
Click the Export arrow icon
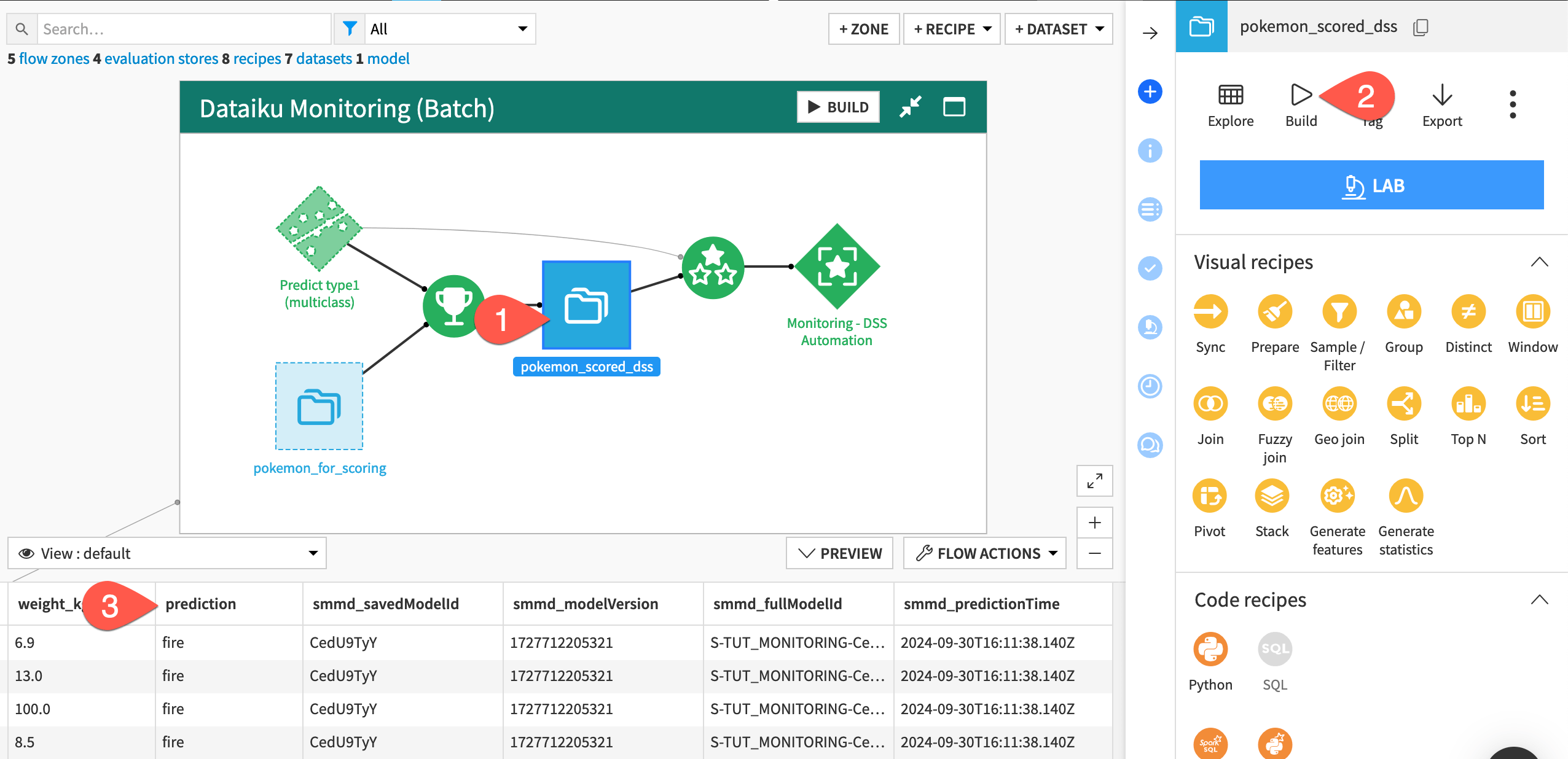click(1441, 96)
